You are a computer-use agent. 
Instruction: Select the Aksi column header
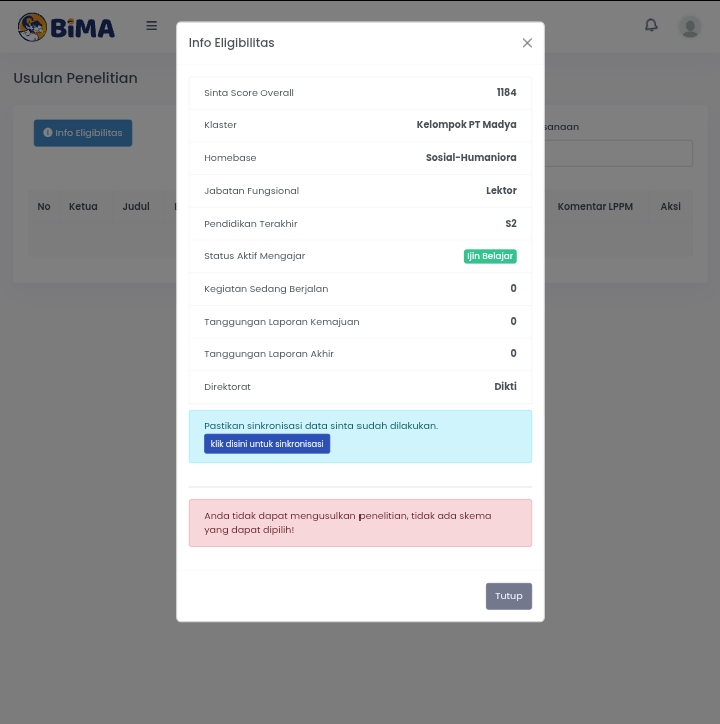(x=670, y=206)
